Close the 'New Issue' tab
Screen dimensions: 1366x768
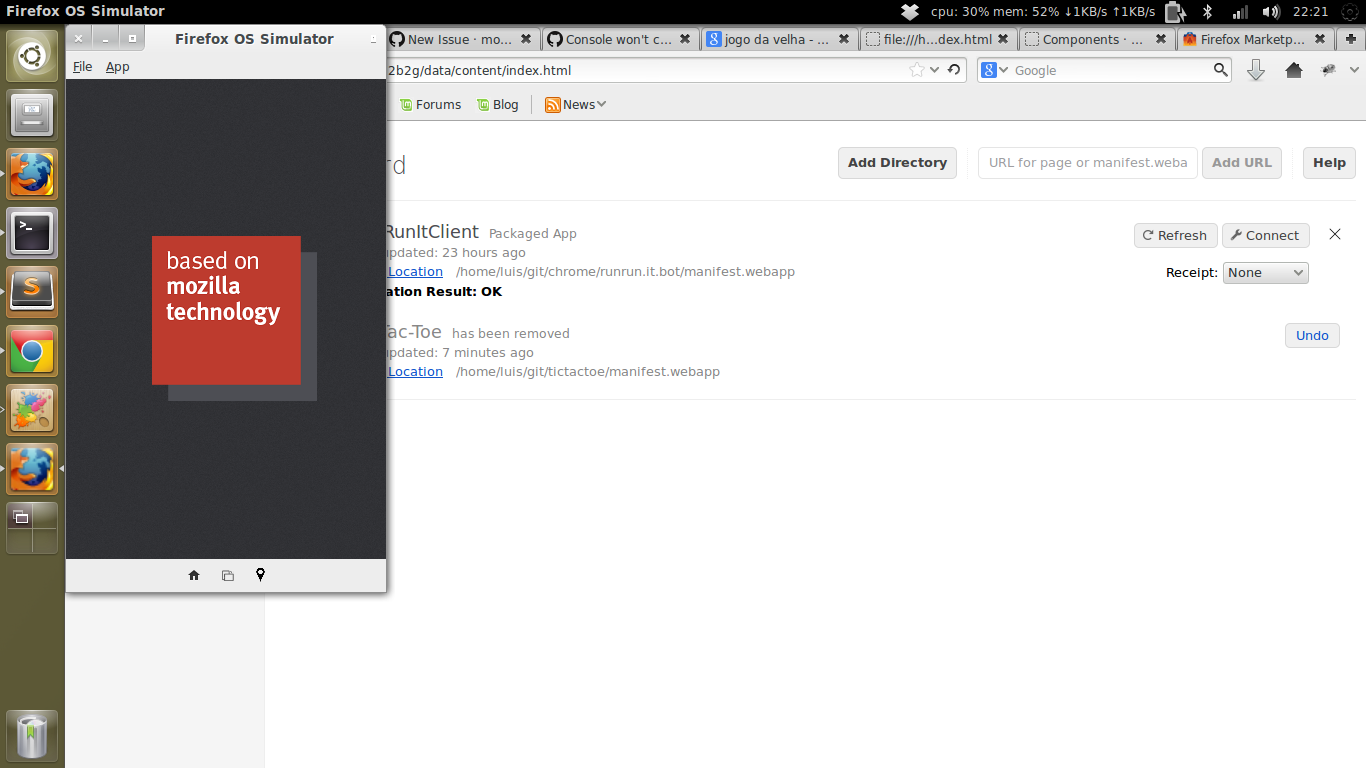[x=526, y=39]
